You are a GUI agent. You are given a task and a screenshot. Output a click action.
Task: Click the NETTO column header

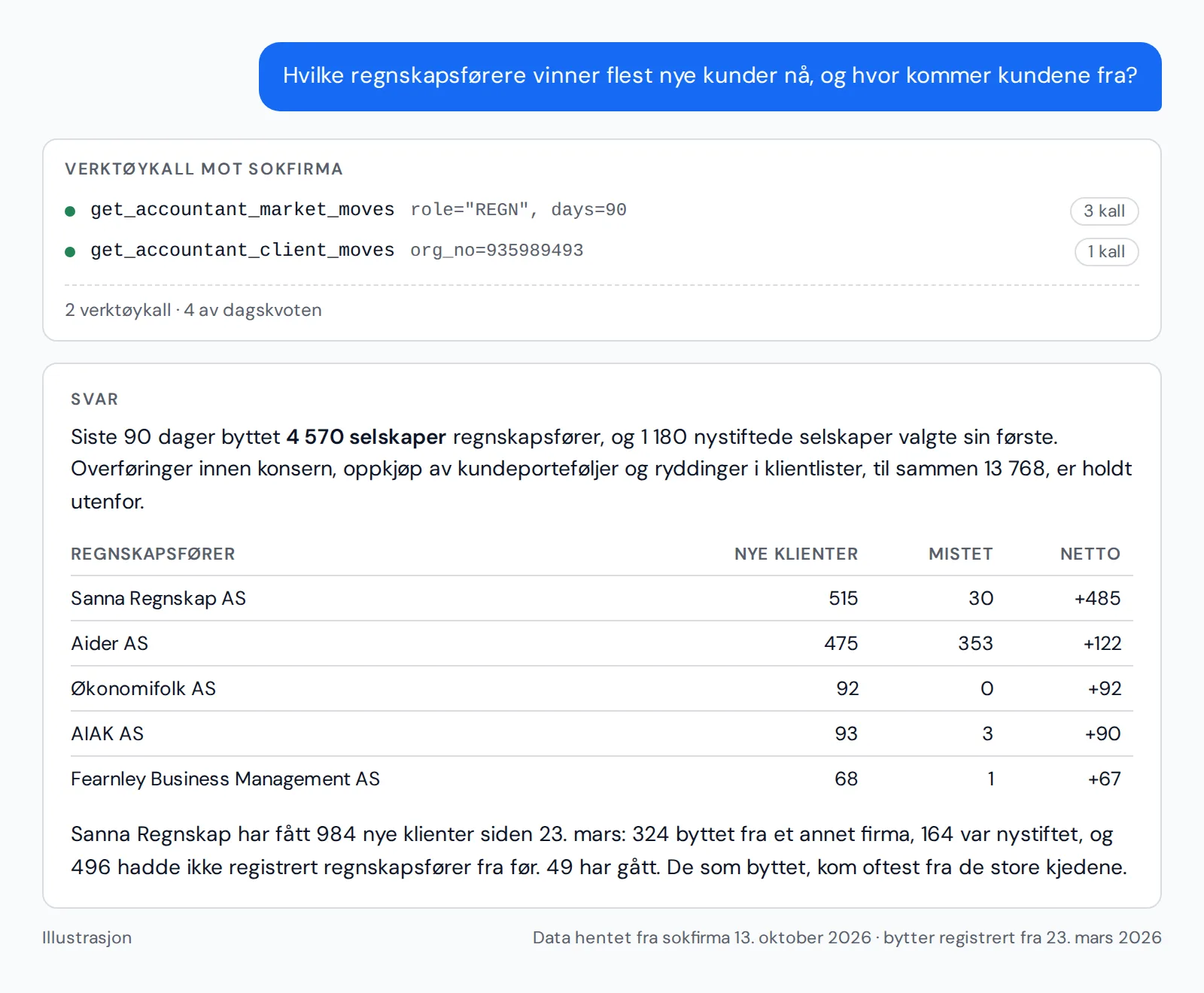coord(1090,554)
